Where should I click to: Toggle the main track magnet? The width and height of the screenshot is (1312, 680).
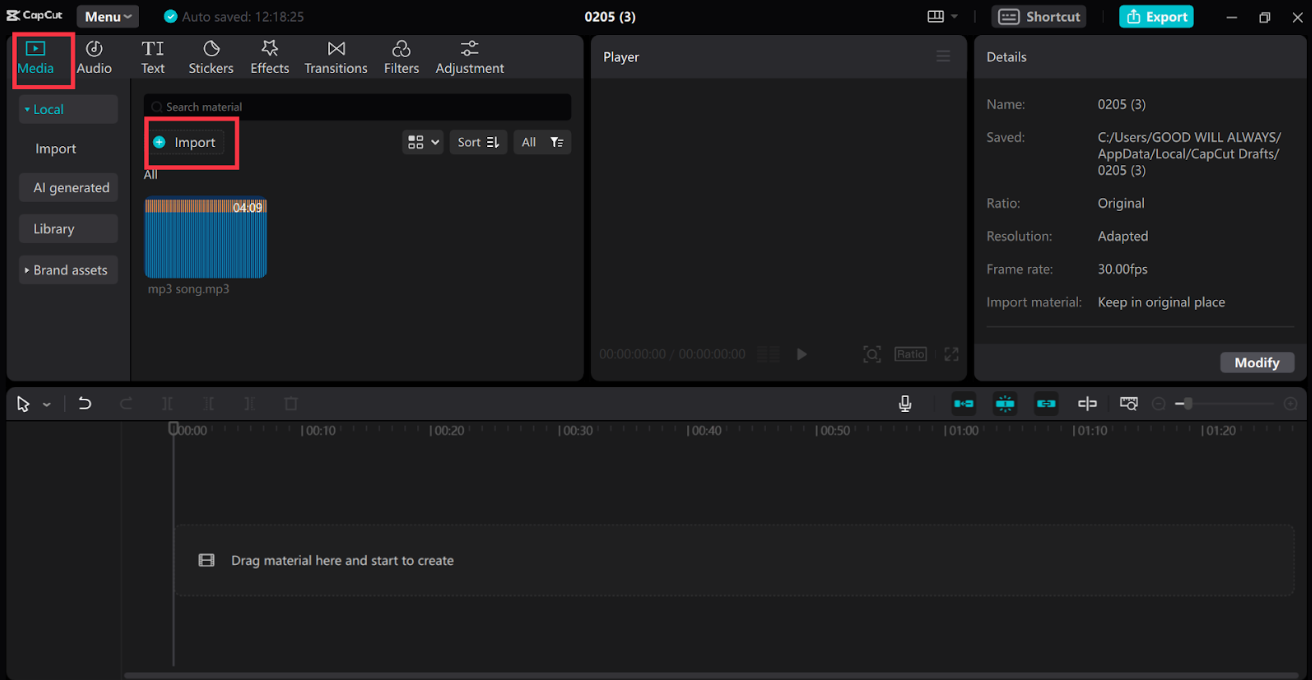click(x=964, y=403)
